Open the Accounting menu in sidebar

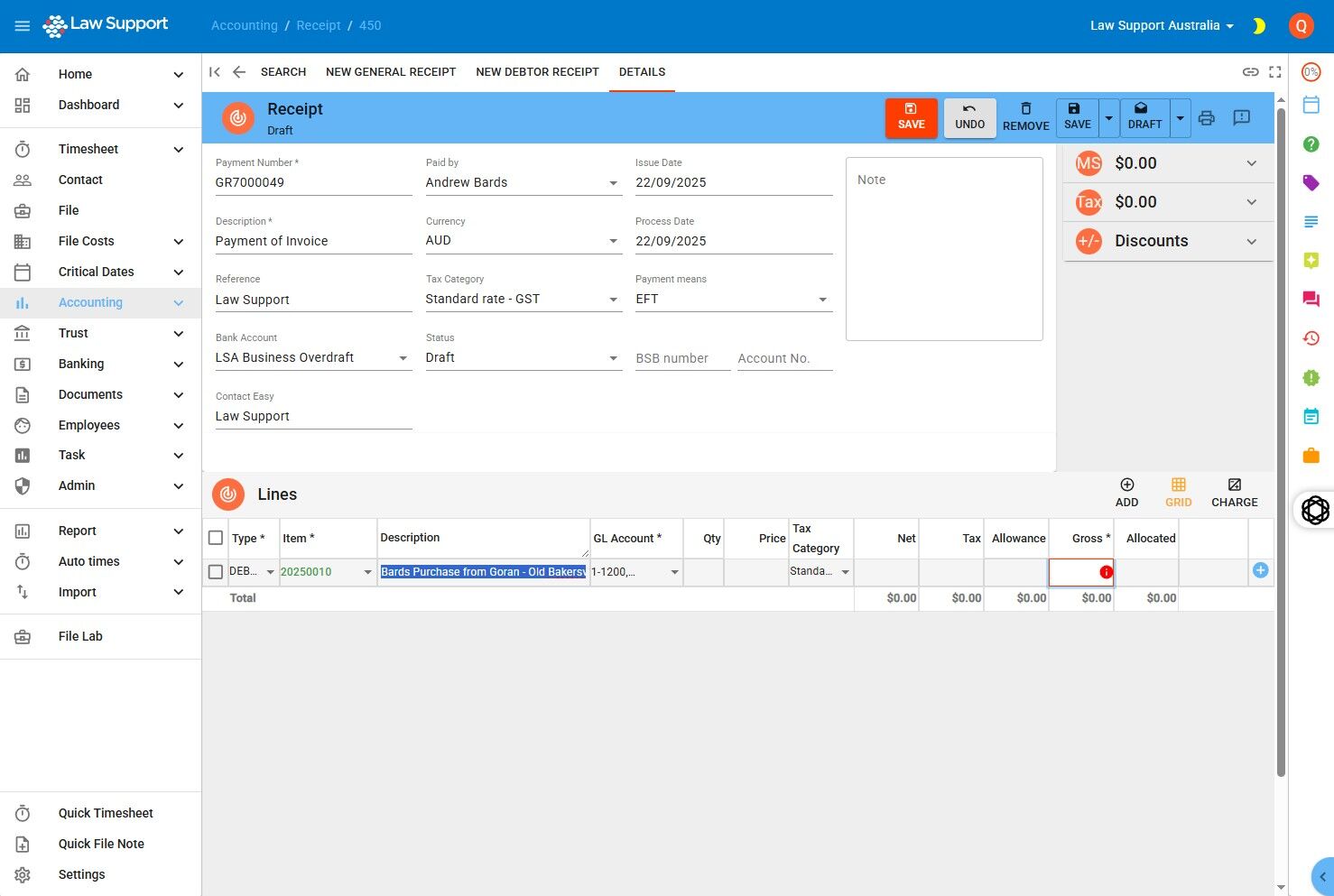101,303
